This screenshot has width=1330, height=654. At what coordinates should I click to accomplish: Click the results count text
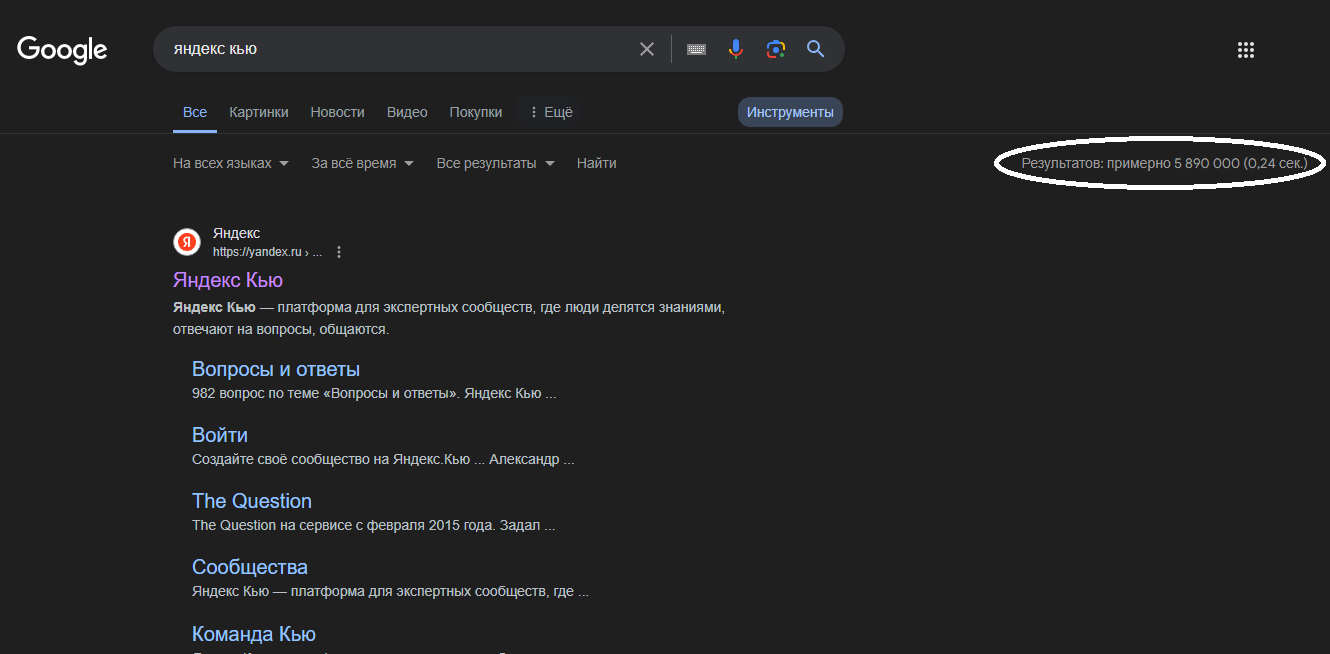pos(1164,163)
